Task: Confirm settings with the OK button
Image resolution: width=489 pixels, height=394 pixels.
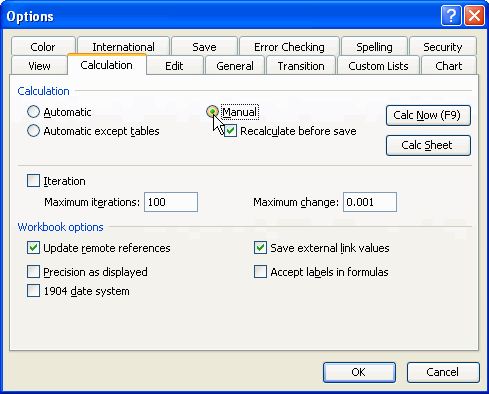Action: click(359, 372)
